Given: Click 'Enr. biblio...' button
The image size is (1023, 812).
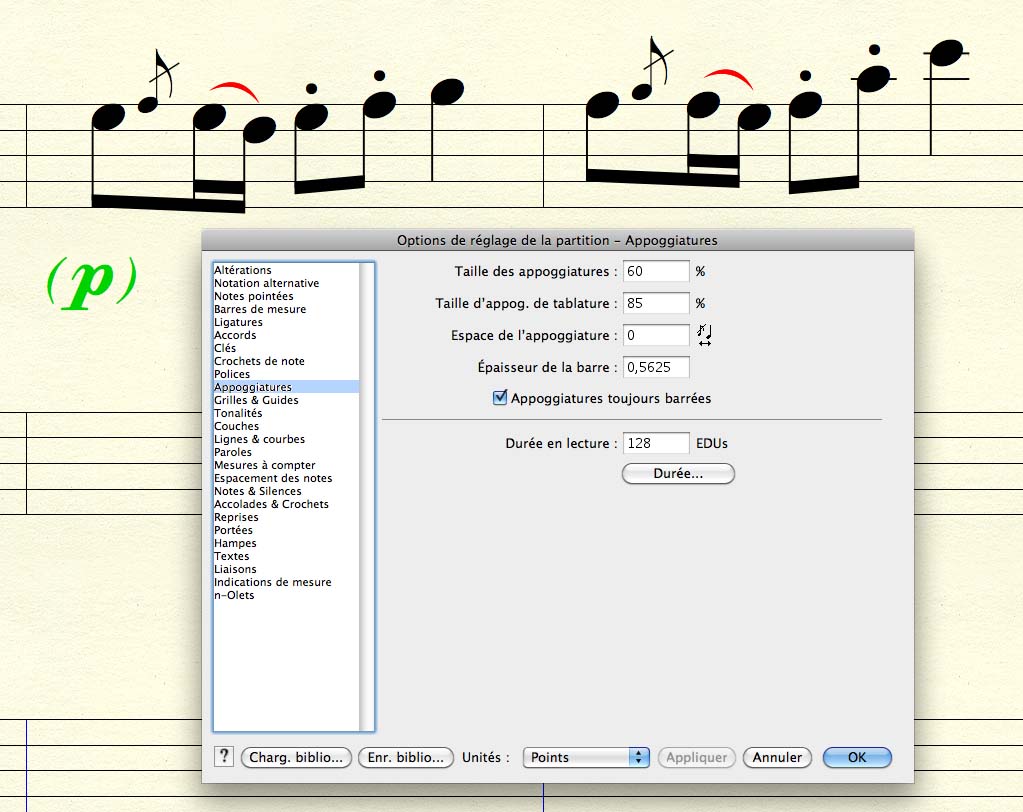Looking at the screenshot, I should tap(405, 758).
